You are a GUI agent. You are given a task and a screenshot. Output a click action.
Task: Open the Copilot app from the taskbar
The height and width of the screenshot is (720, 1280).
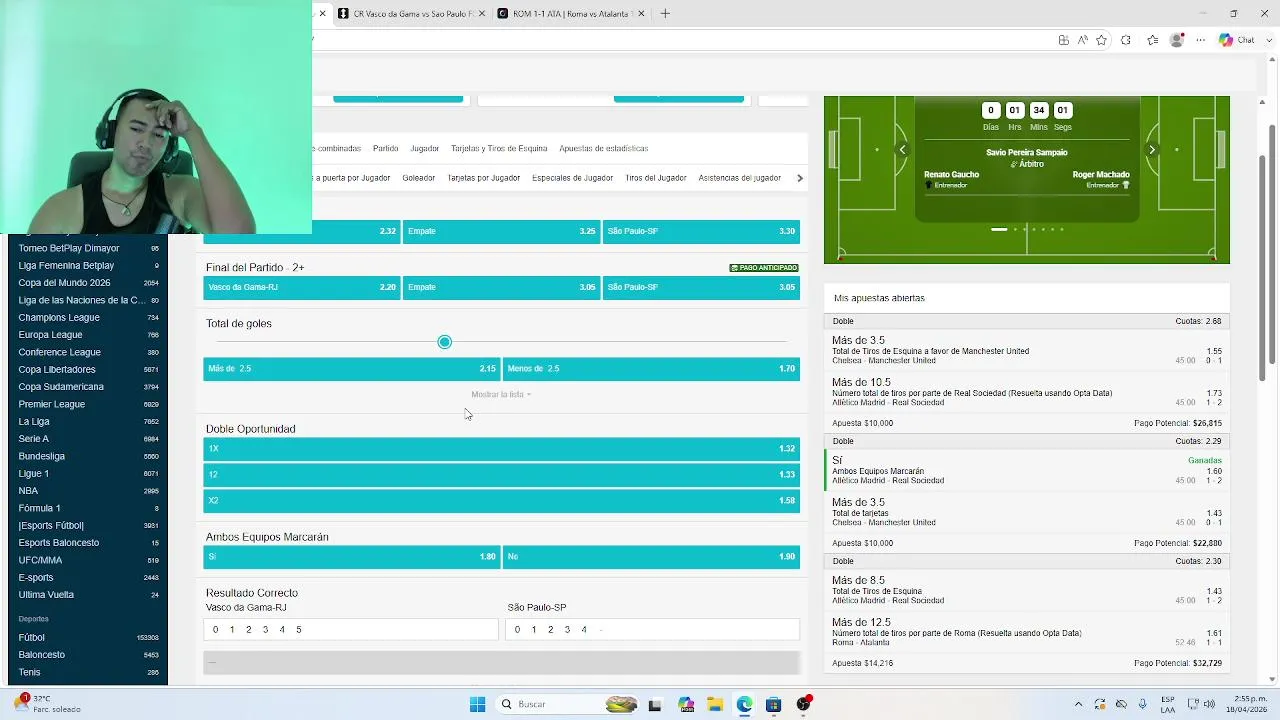coord(685,704)
